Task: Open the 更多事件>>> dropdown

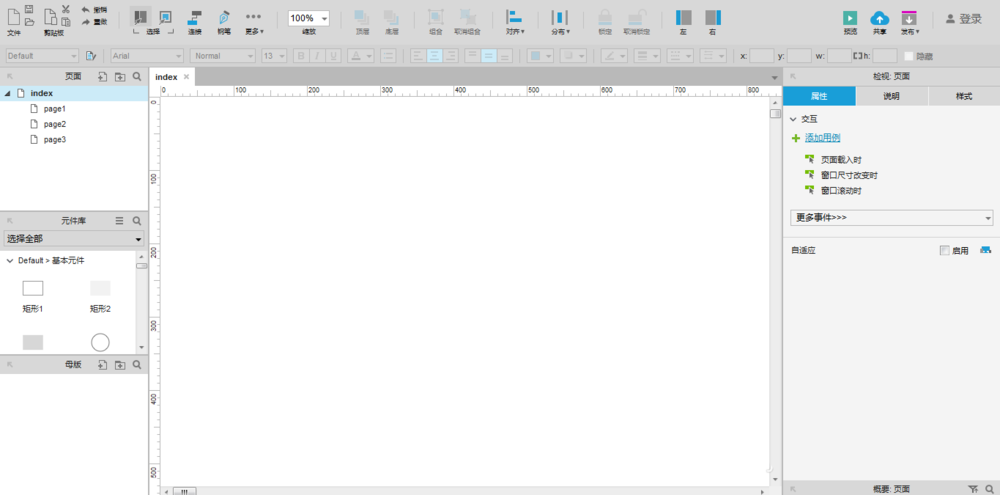Action: [x=892, y=218]
